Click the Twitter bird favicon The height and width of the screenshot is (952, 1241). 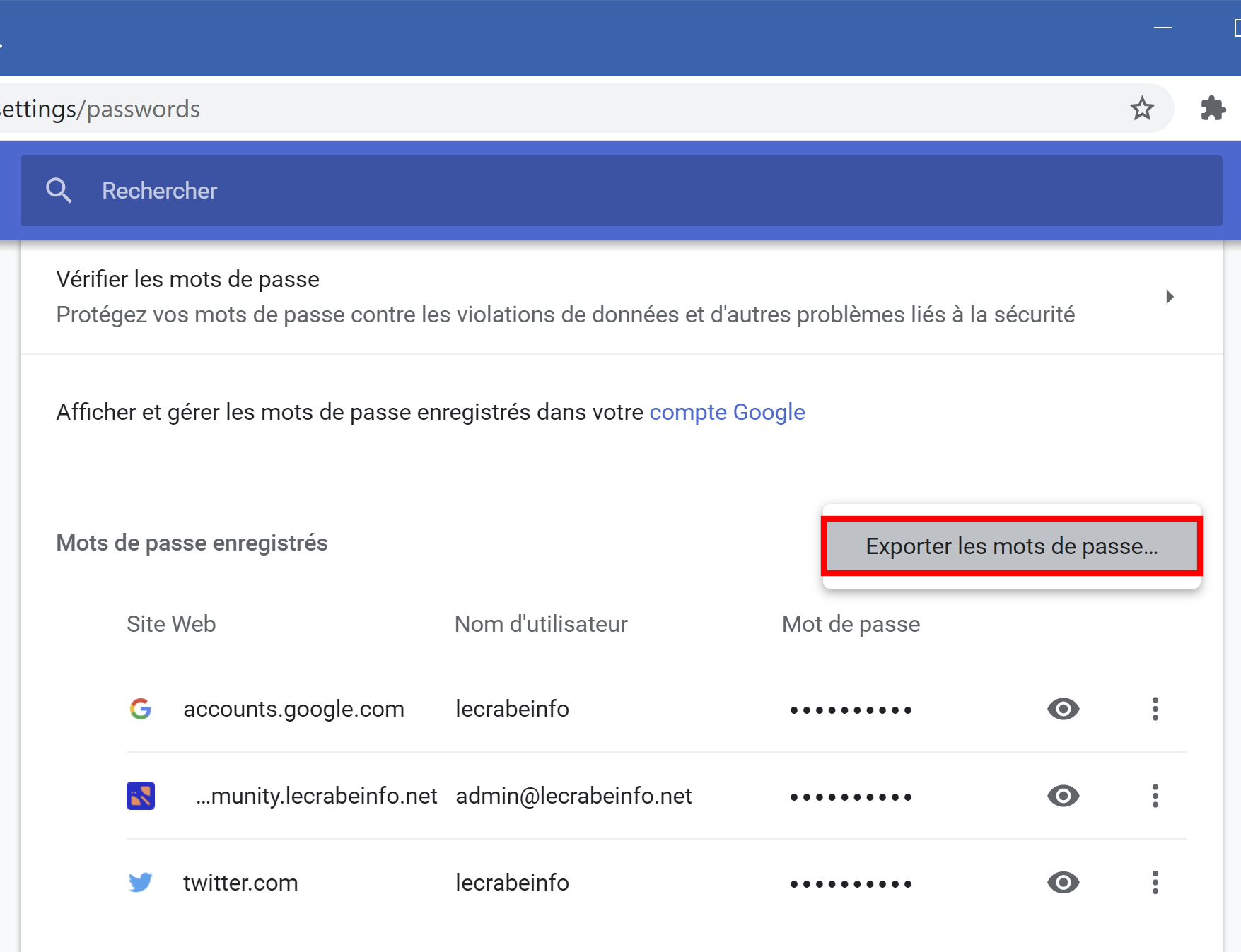141,883
